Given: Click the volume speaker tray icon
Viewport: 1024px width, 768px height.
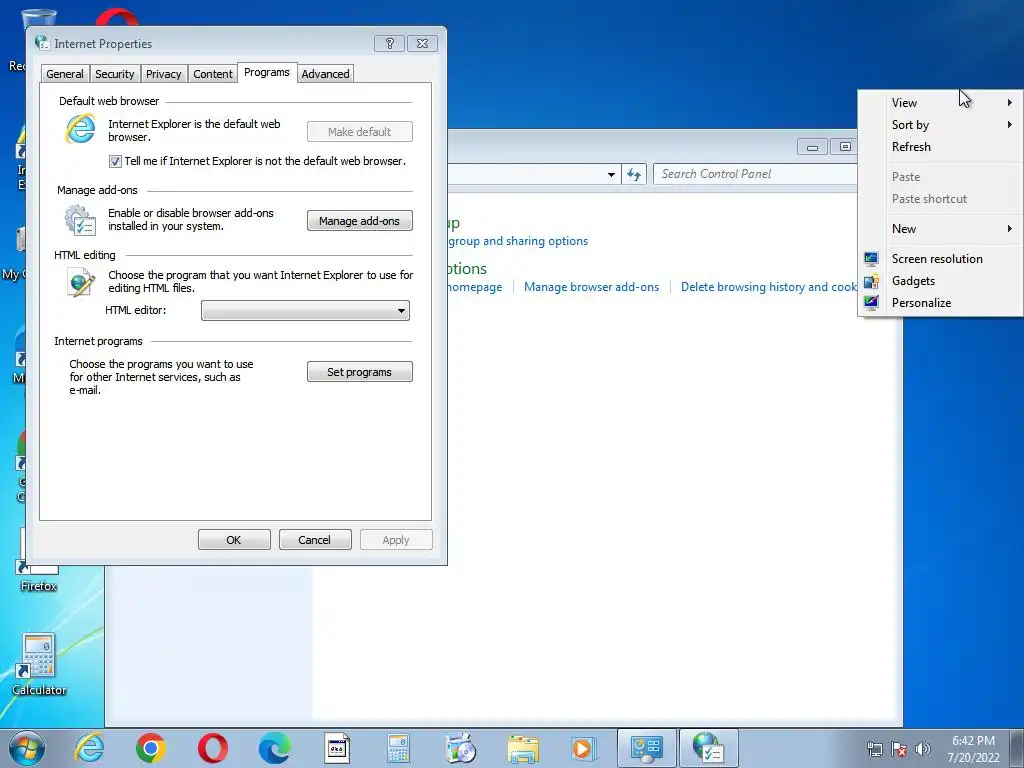Looking at the screenshot, I should coord(923,749).
